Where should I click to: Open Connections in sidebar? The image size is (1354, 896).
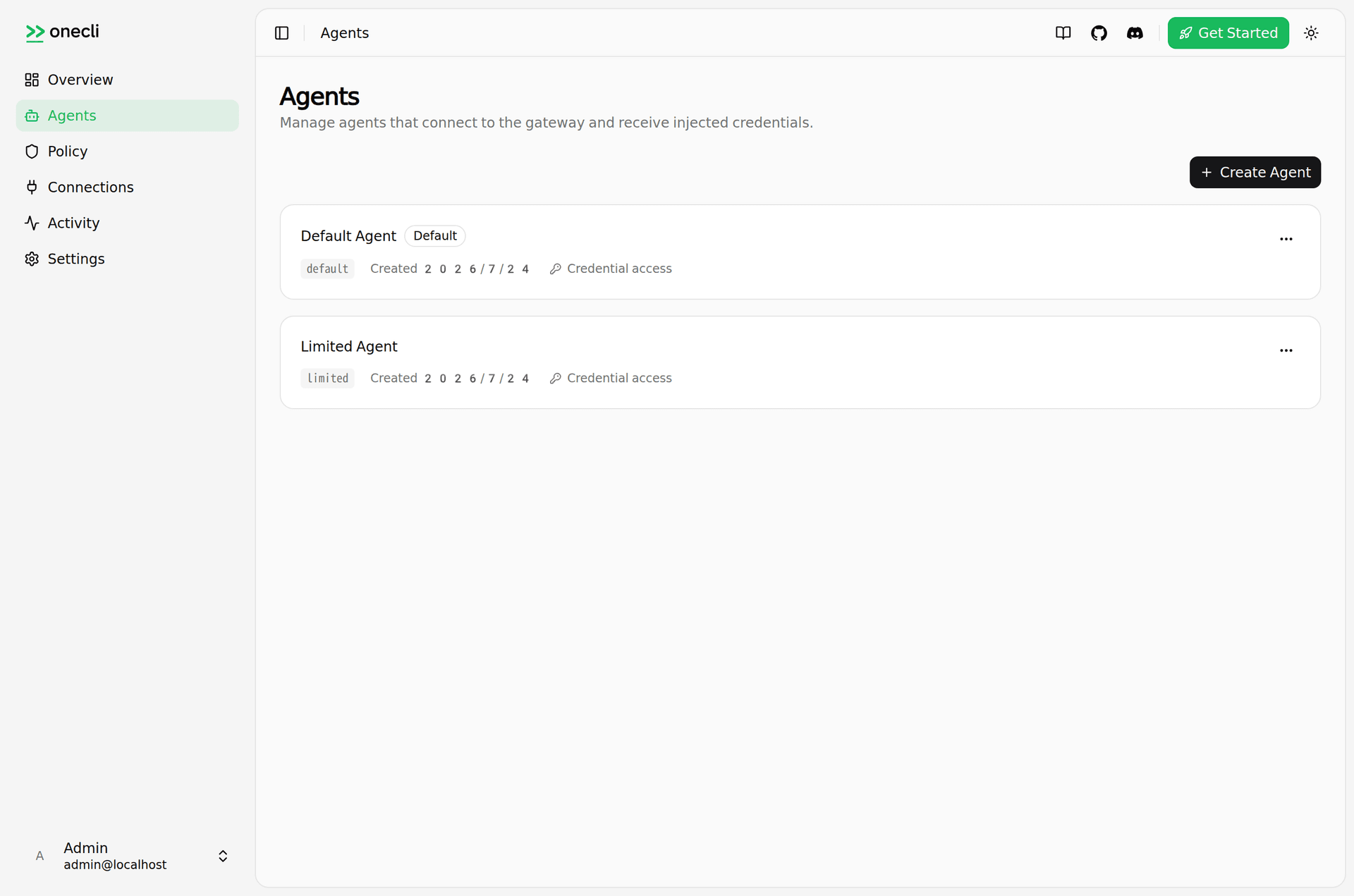click(x=128, y=187)
